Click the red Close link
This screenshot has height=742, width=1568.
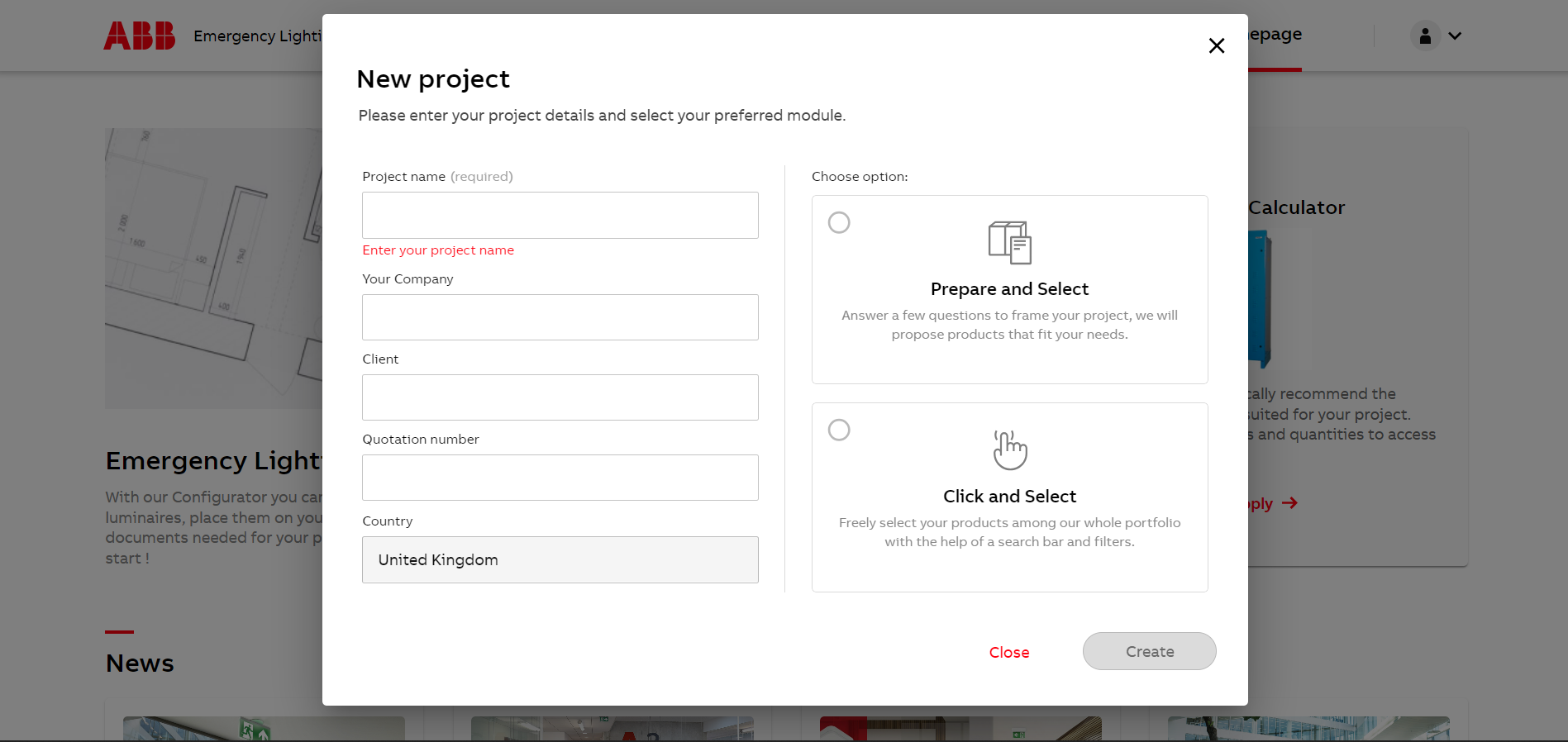click(1008, 652)
